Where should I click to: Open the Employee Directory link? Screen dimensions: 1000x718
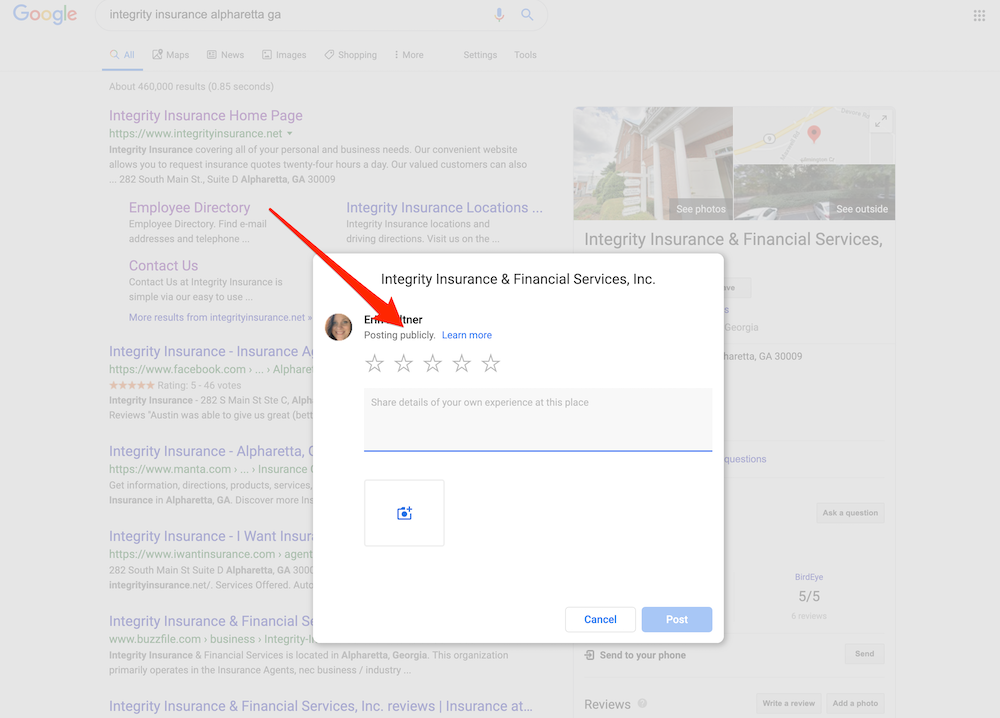189,207
